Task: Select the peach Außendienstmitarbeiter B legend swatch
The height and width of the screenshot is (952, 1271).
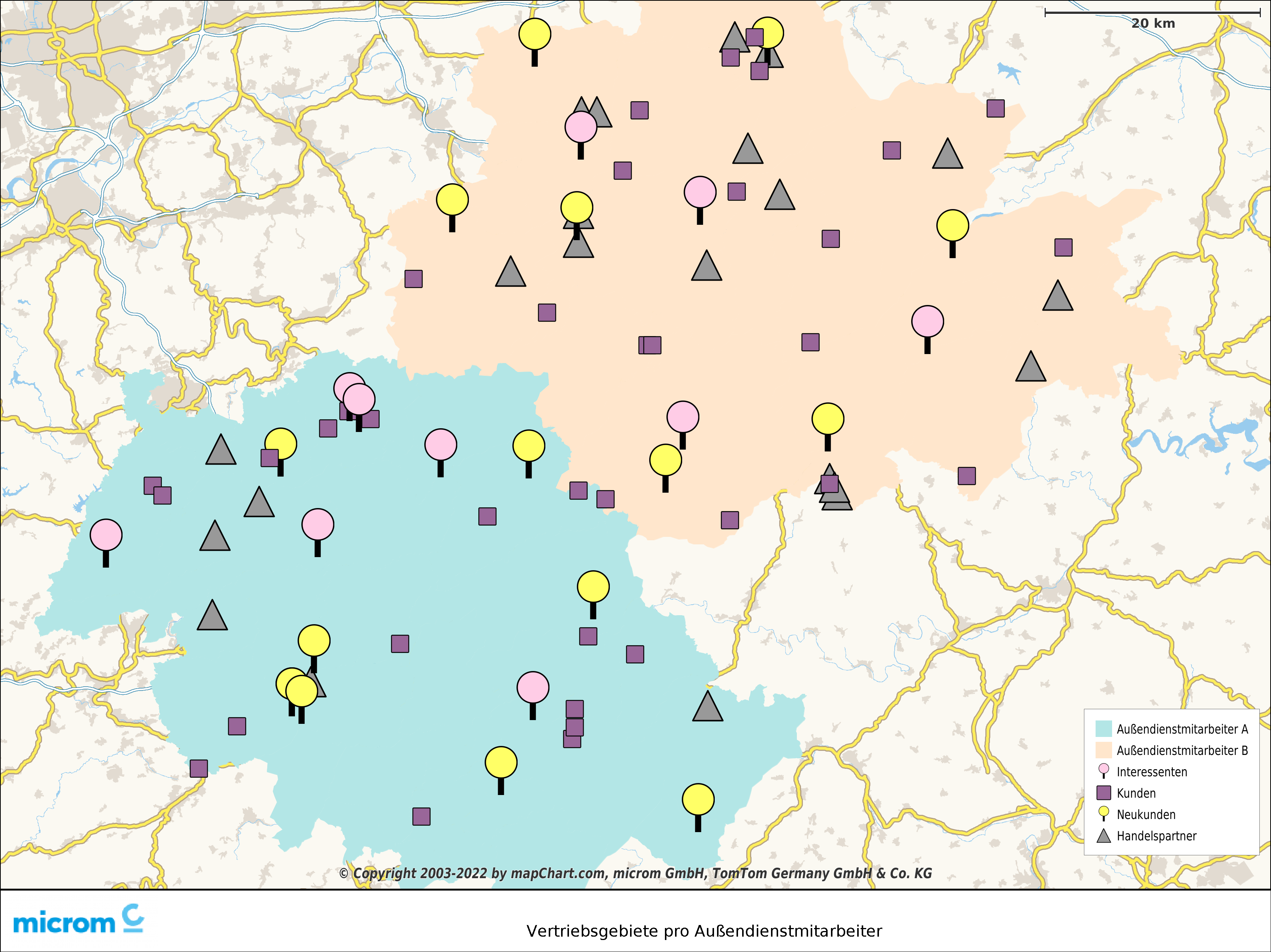Action: pyautogui.click(x=1104, y=750)
